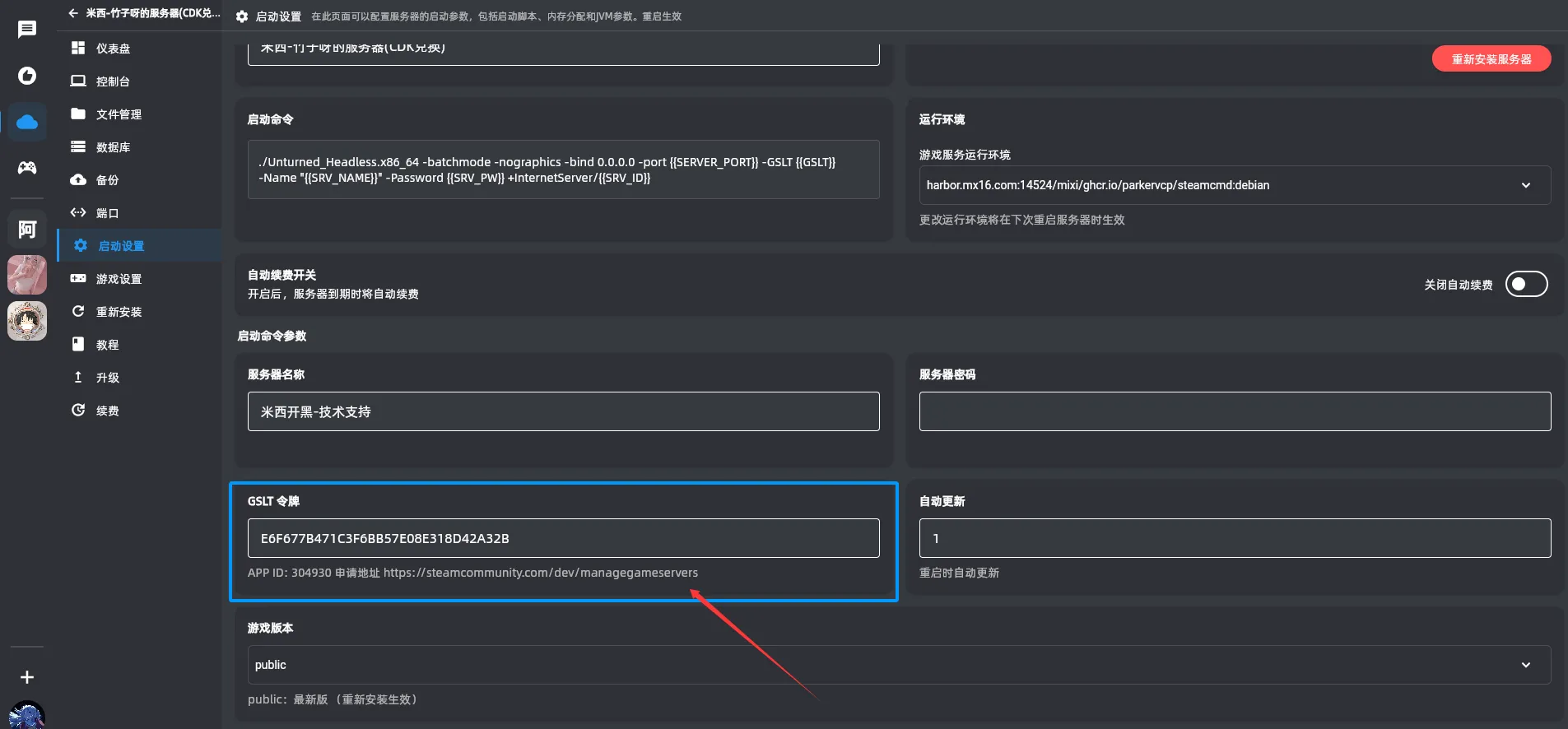This screenshot has height=729, width=1568.
Task: Focus the 服务器名称 server name field
Action: click(x=563, y=411)
